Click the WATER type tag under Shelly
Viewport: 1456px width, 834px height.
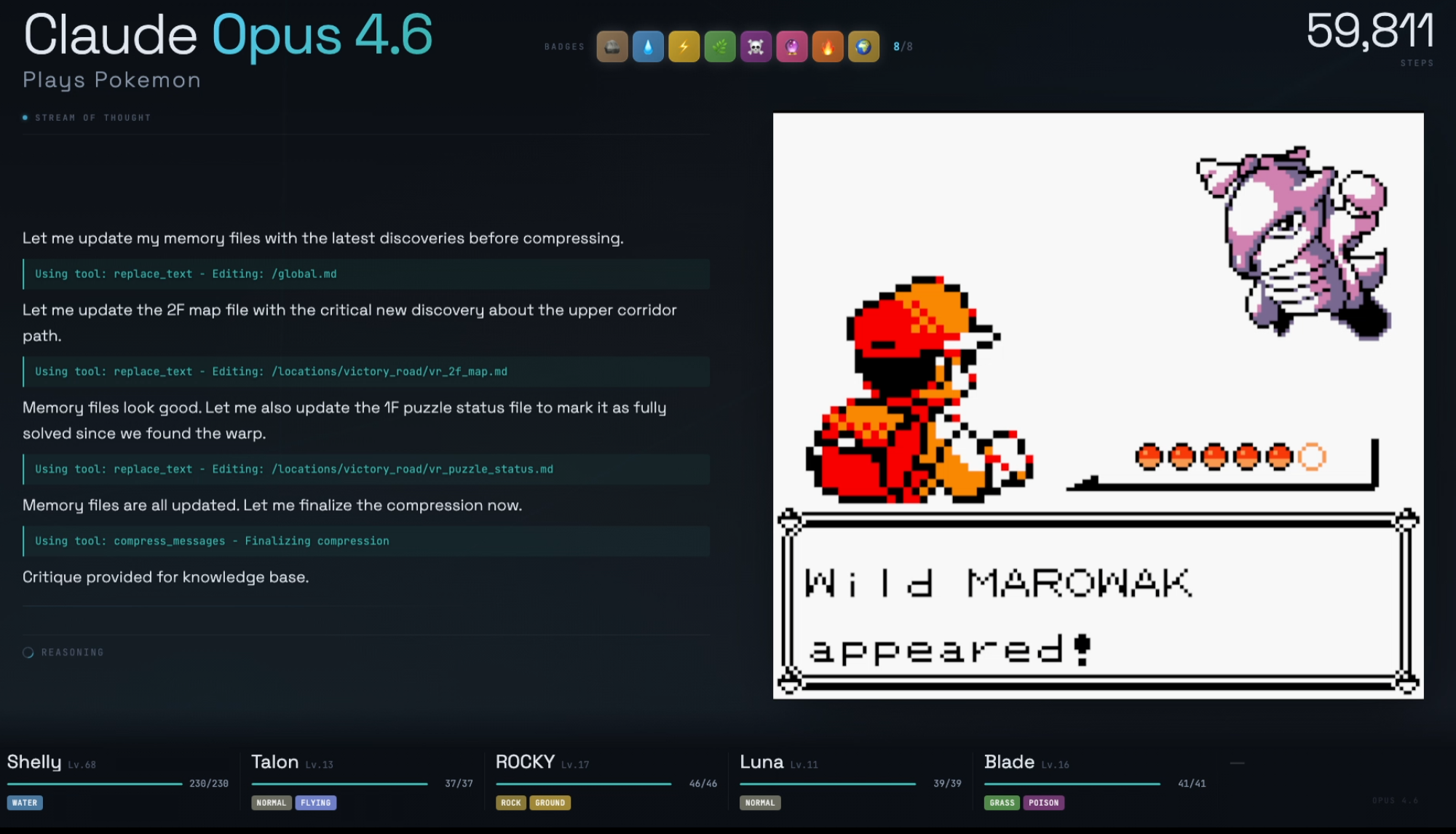[x=25, y=803]
